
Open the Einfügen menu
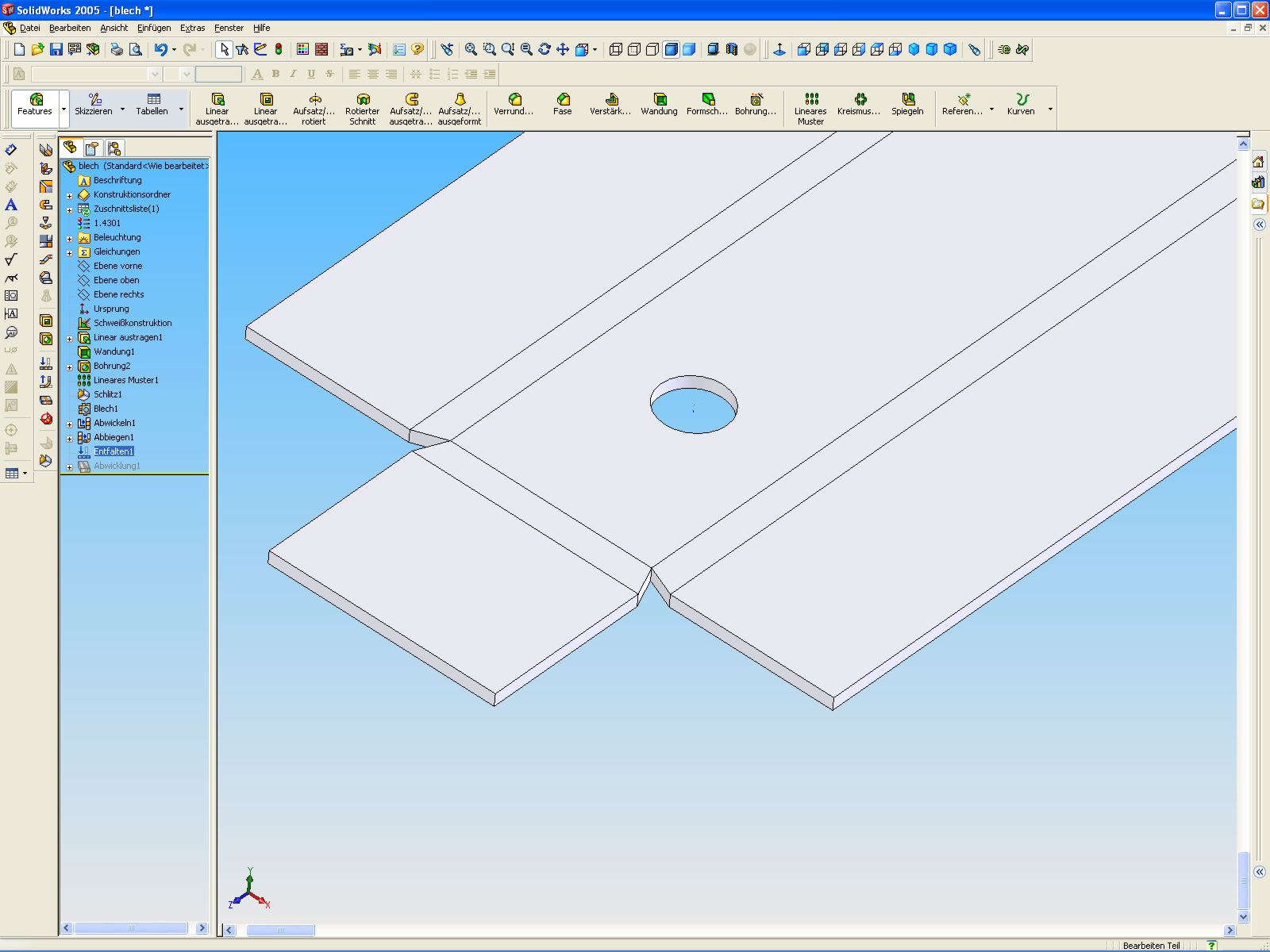pos(153,28)
